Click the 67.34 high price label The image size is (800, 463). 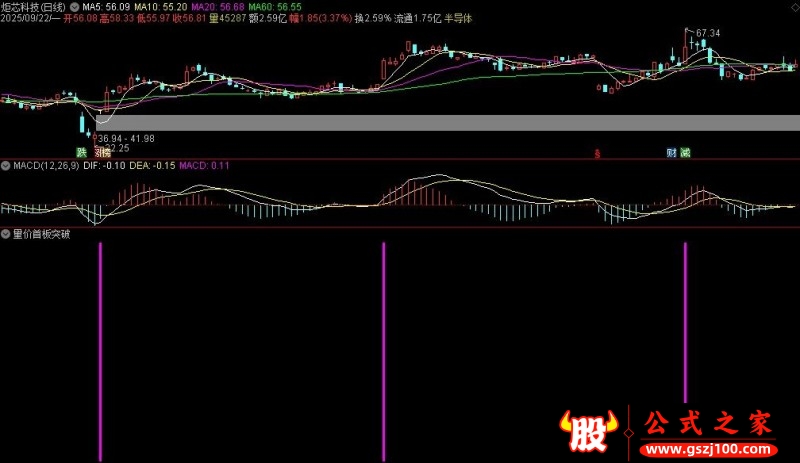[x=707, y=33]
